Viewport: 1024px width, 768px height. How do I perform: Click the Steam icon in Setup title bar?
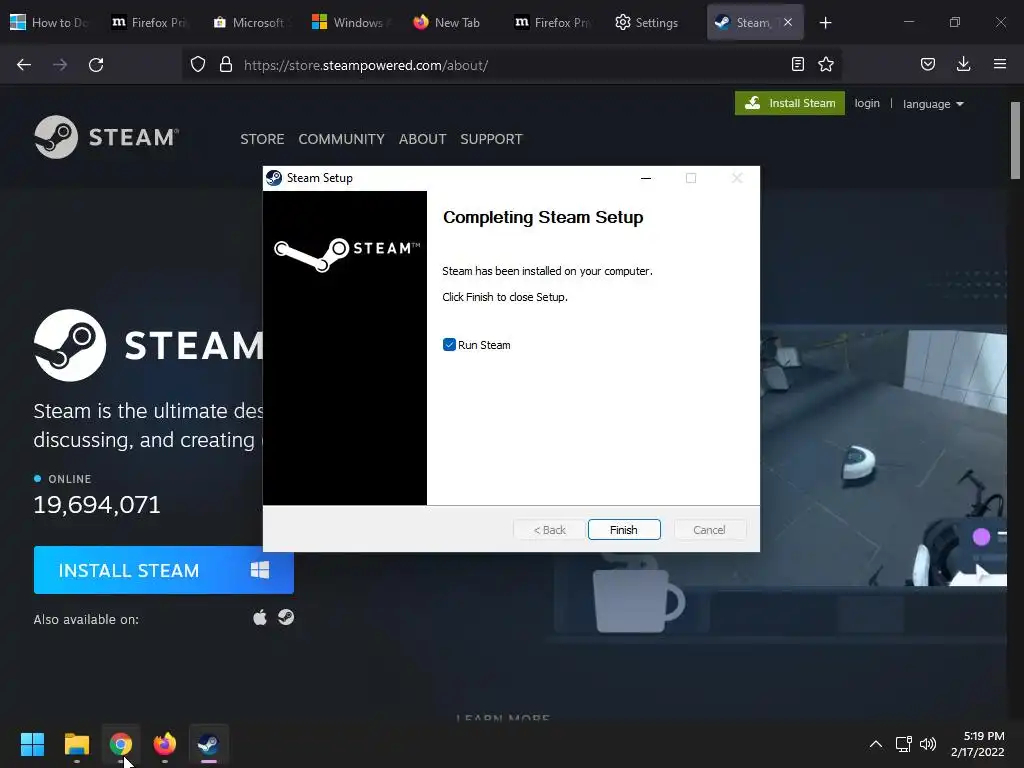click(274, 178)
